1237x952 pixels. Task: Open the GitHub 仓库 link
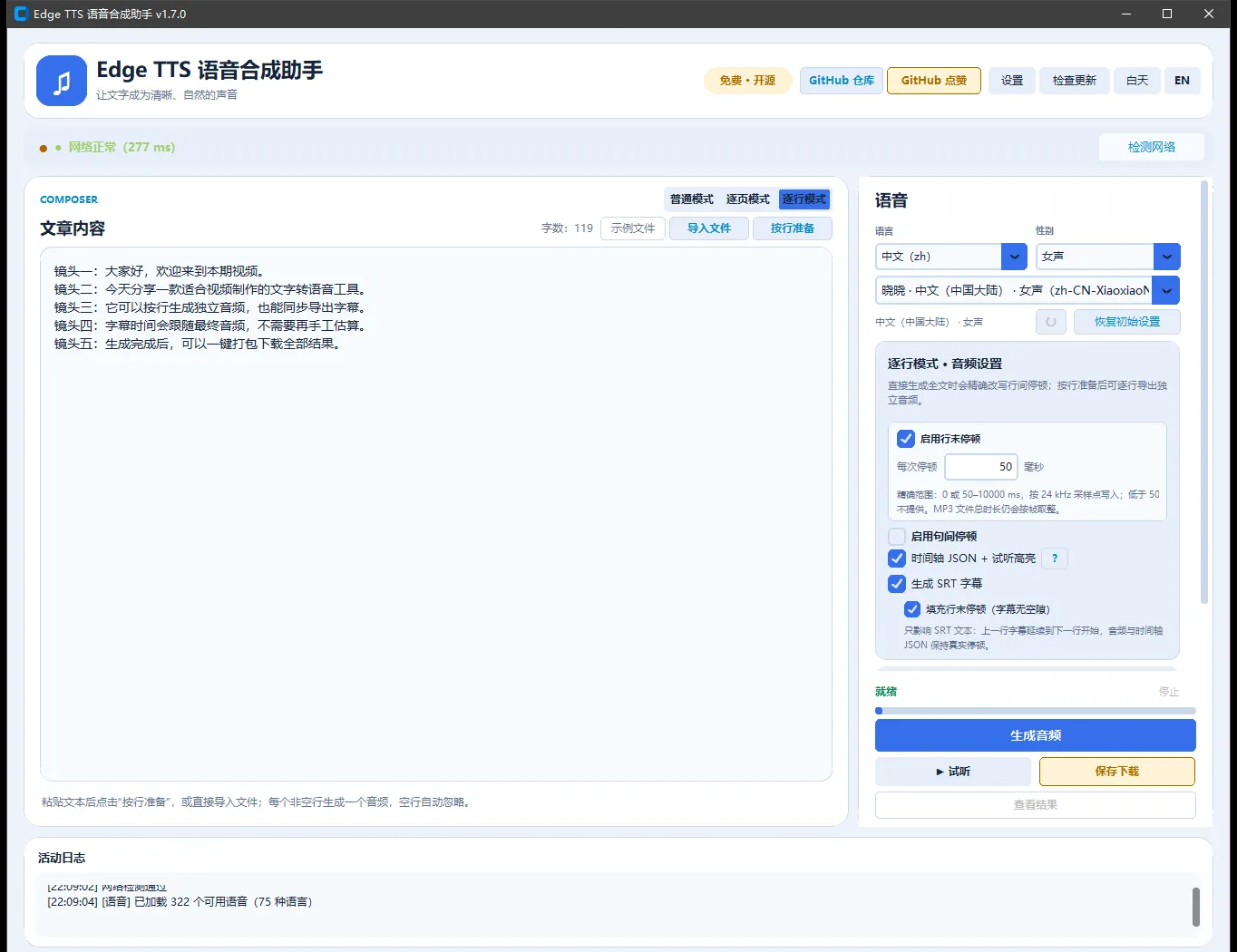point(842,81)
